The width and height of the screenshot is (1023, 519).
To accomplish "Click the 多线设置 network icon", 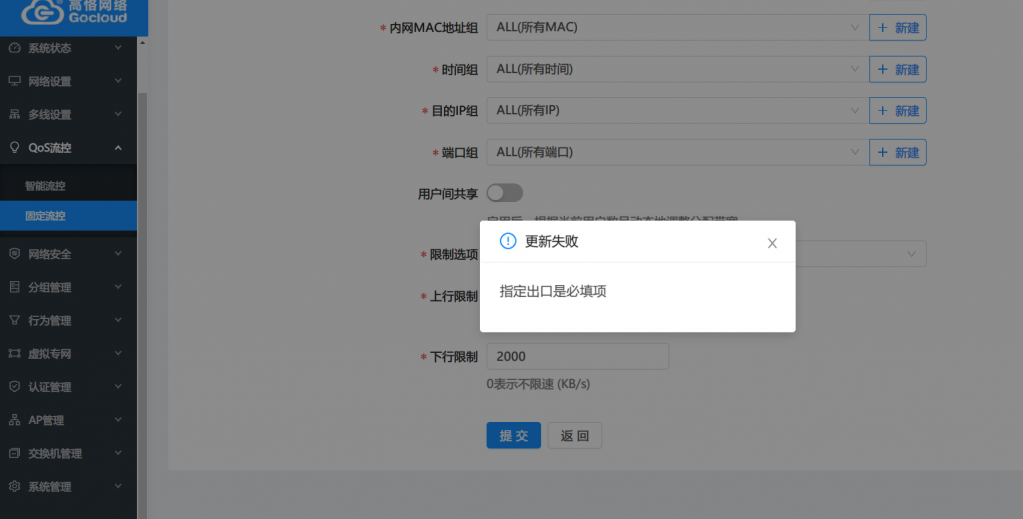I will click(x=14, y=114).
